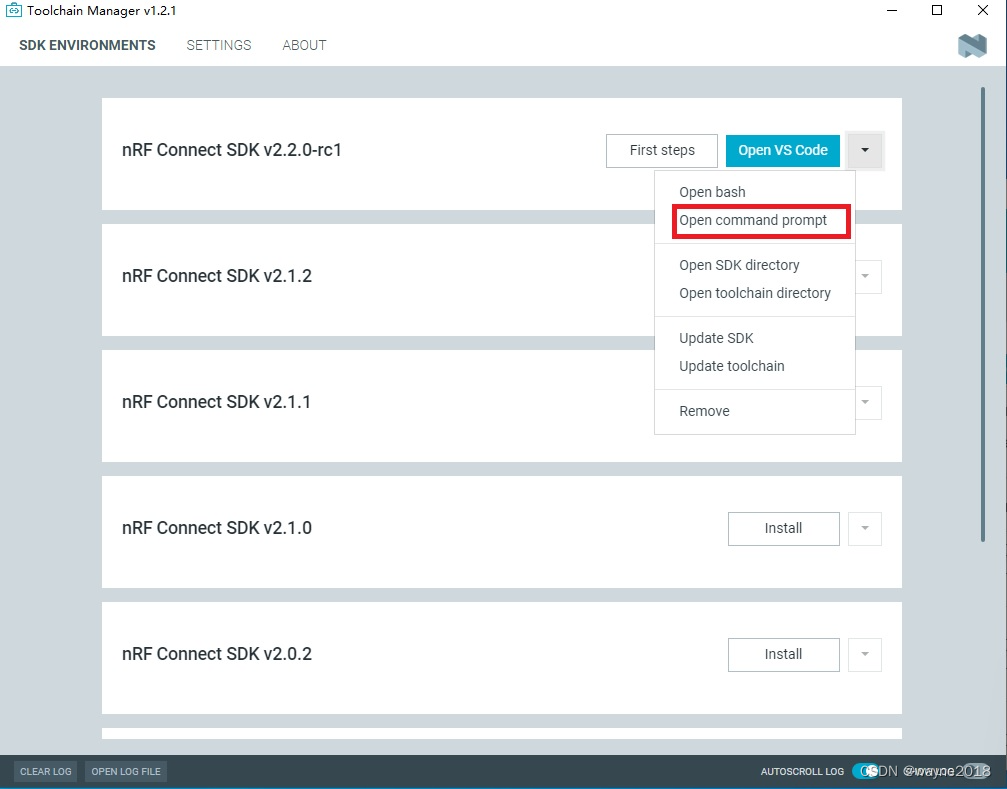Click First steps for v2.2.0-rc1
Image resolution: width=1007 pixels, height=789 pixels.
(x=662, y=150)
